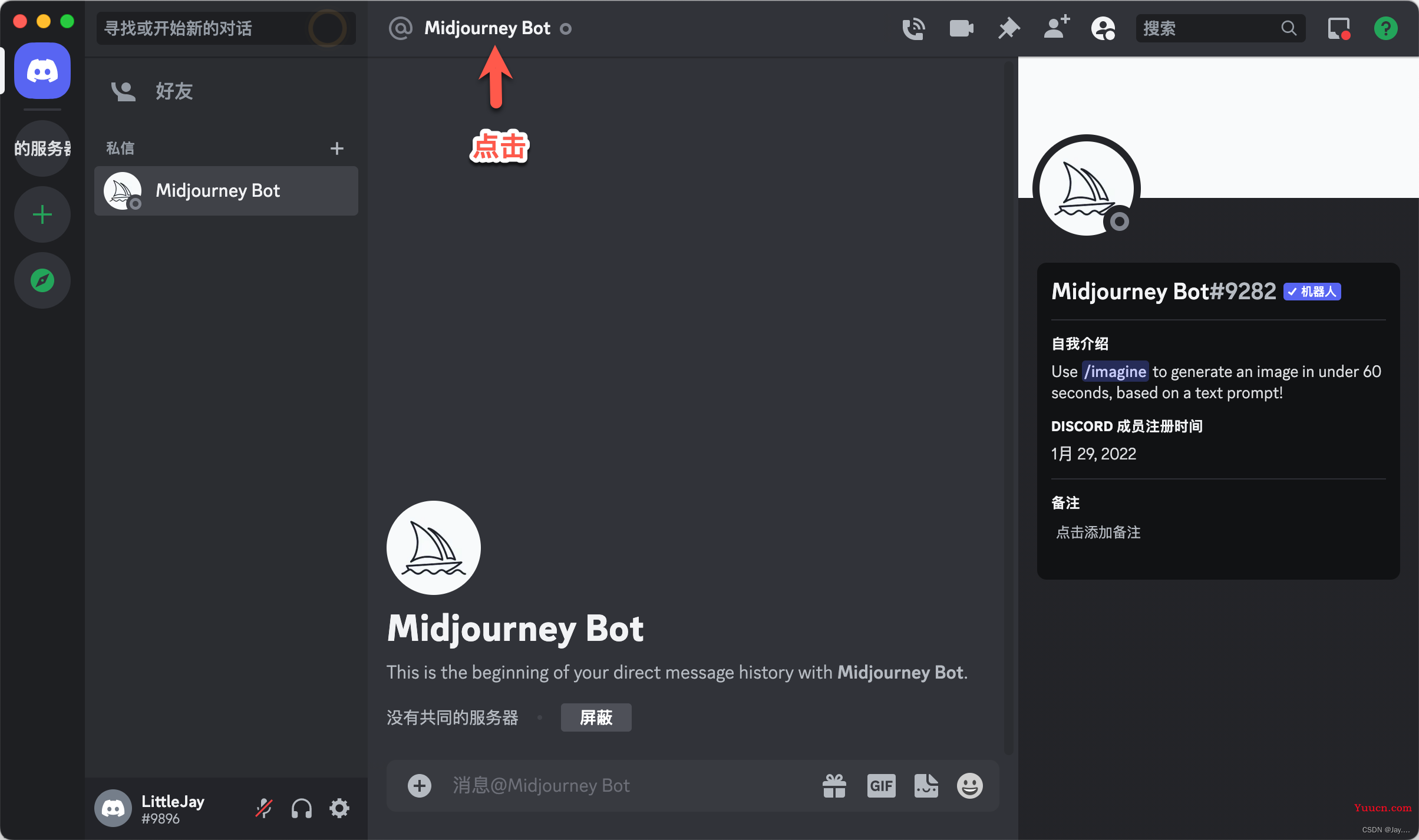Open the Nitro gift icon
The height and width of the screenshot is (840, 1419).
click(834, 786)
